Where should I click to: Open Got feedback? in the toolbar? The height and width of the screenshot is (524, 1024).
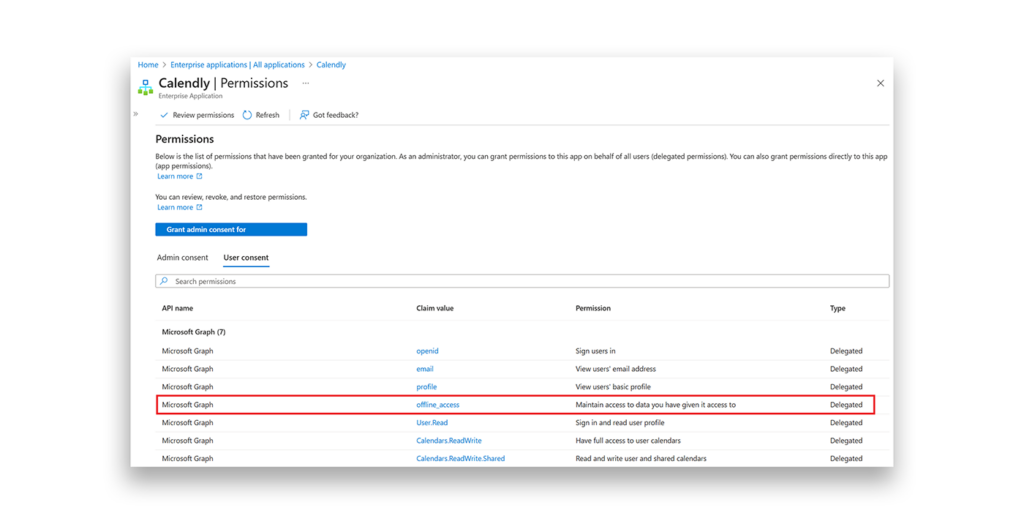point(329,115)
